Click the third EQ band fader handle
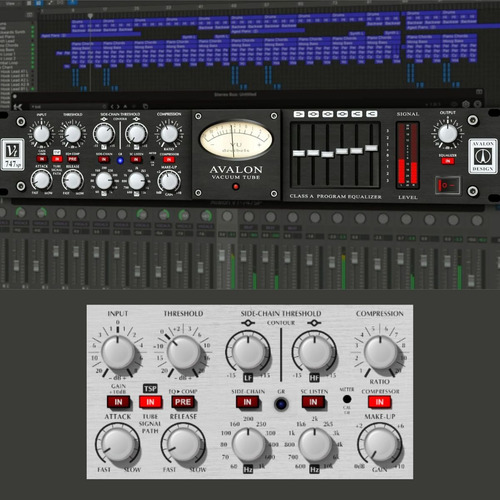 click(x=328, y=154)
